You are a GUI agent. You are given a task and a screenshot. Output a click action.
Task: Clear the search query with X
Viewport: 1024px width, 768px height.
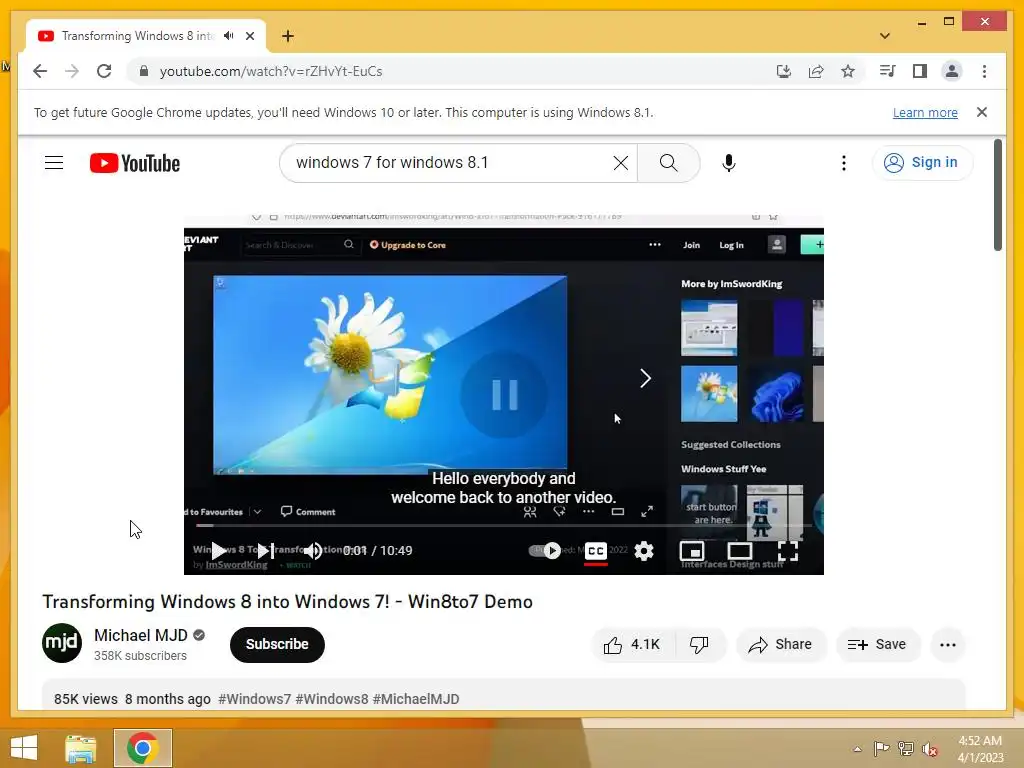(x=620, y=163)
